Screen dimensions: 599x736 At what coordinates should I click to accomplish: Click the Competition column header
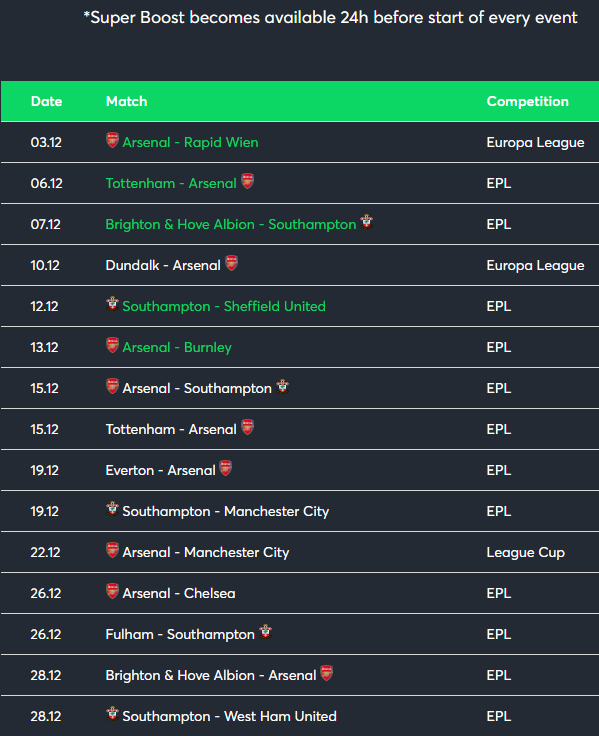click(527, 101)
